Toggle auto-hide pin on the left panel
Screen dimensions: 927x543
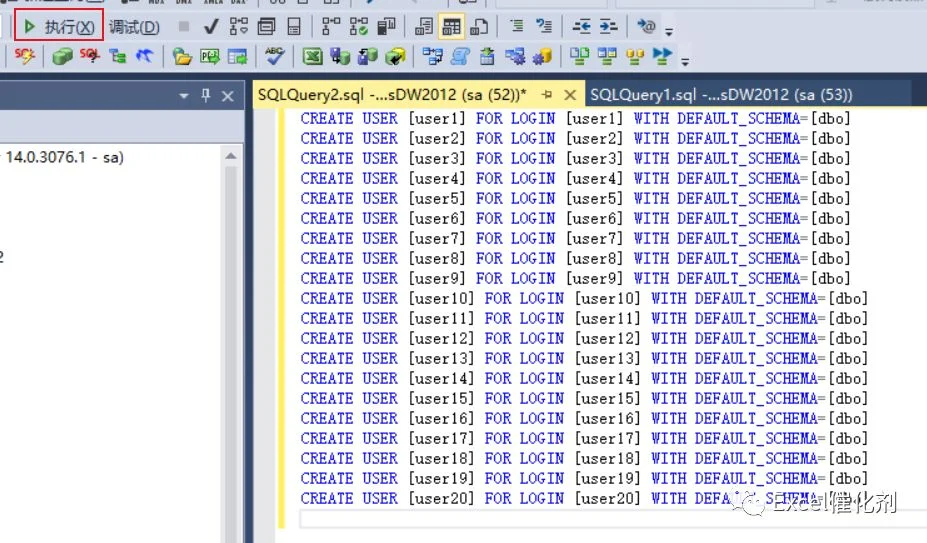[x=206, y=95]
